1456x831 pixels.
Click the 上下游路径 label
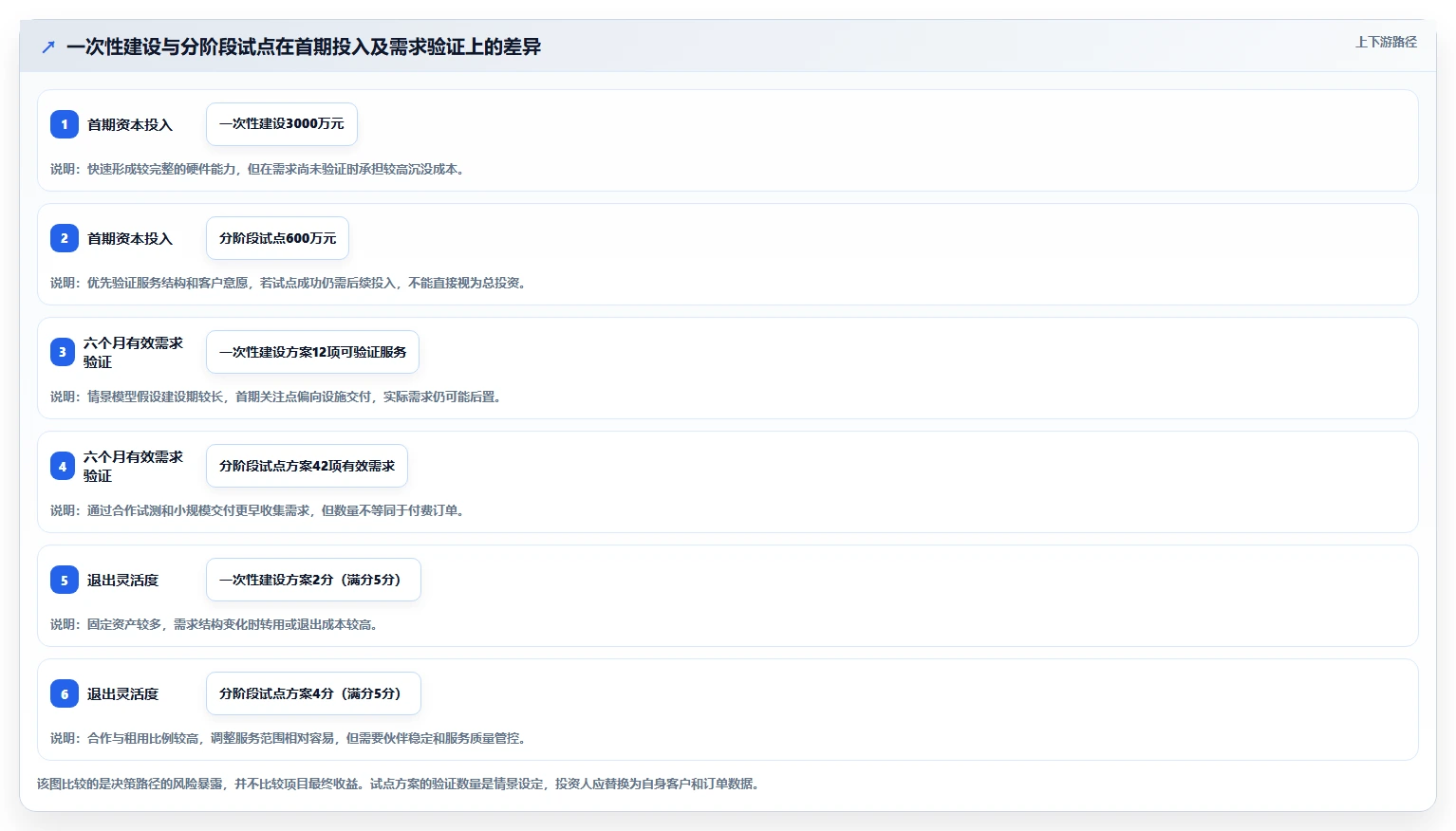coord(1386,42)
